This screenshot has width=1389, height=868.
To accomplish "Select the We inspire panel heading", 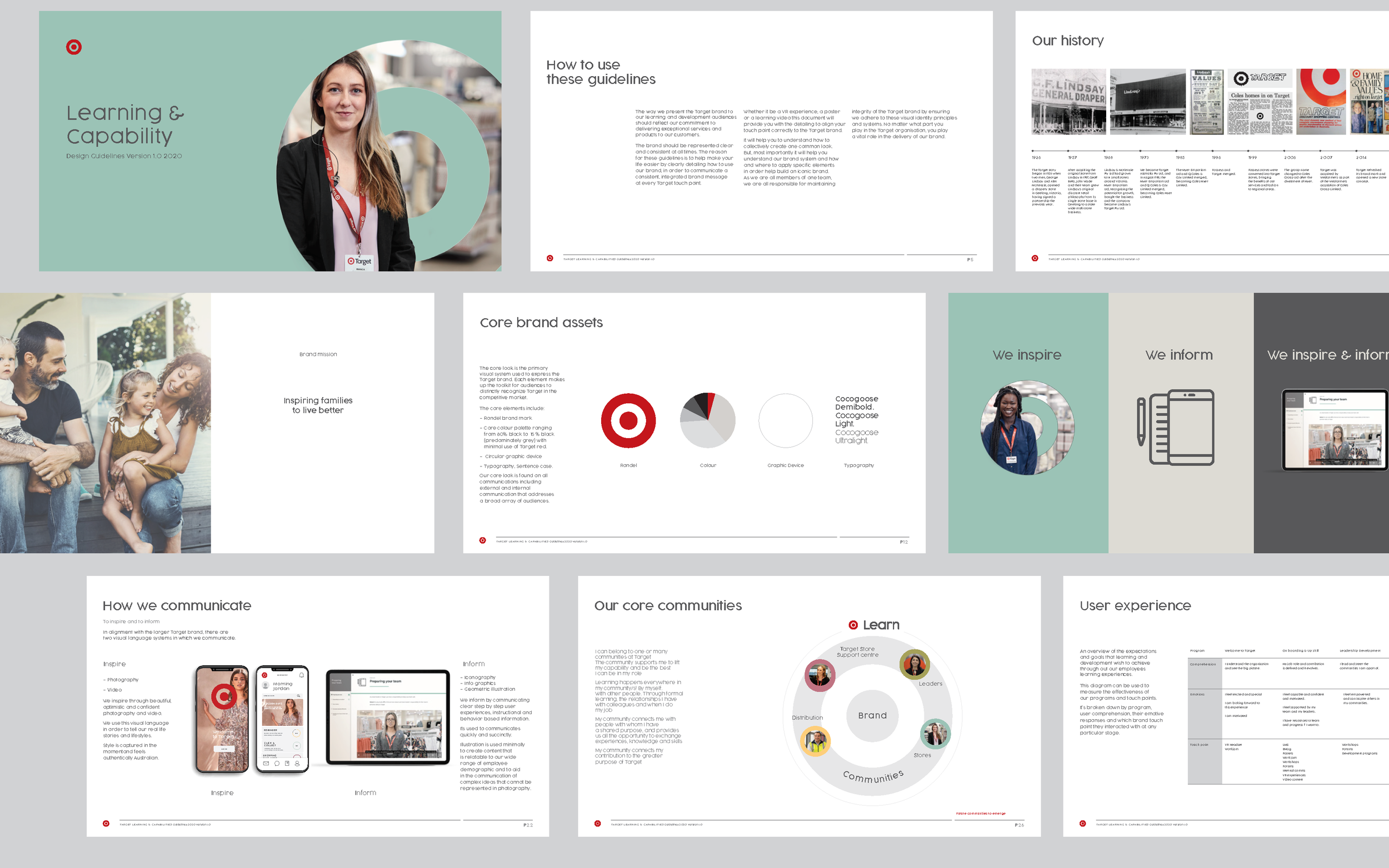I will click(1027, 355).
